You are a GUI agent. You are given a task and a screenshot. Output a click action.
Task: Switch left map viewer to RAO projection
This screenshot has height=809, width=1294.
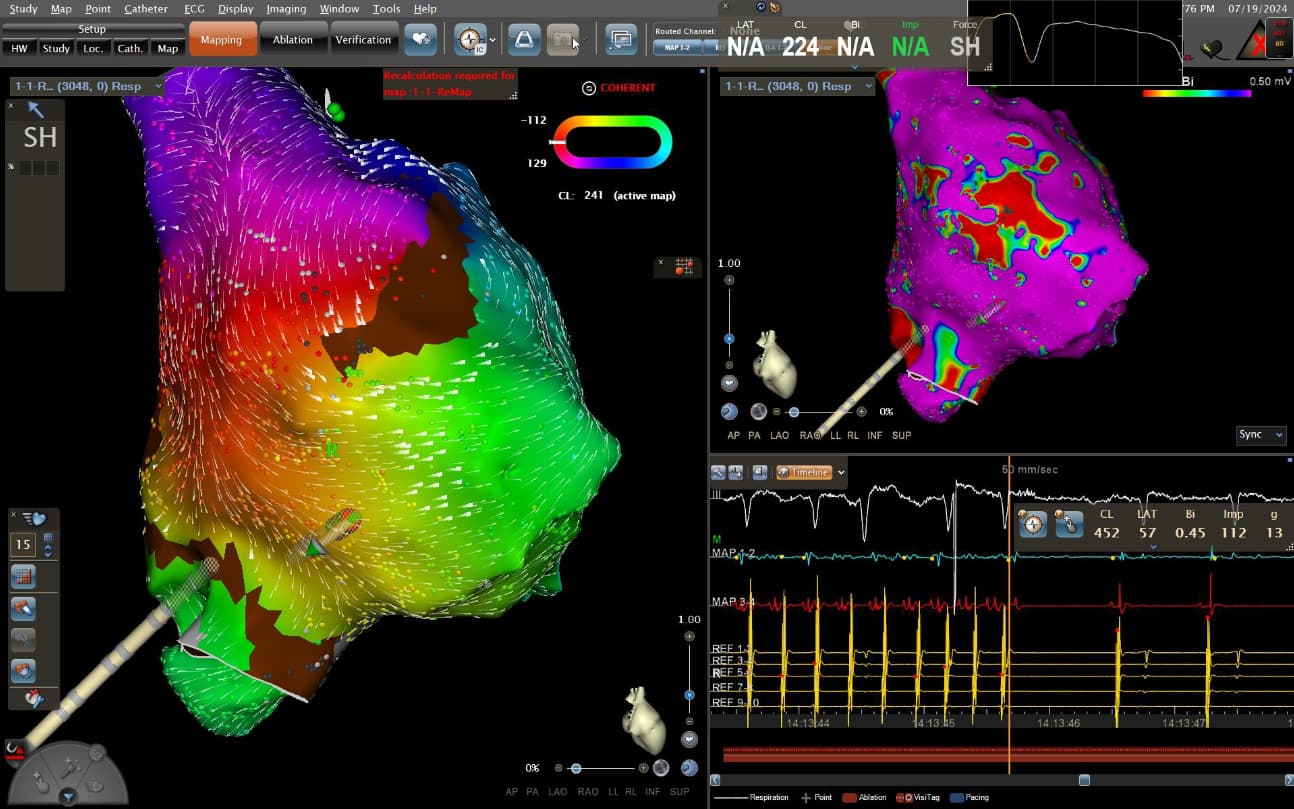coord(588,792)
